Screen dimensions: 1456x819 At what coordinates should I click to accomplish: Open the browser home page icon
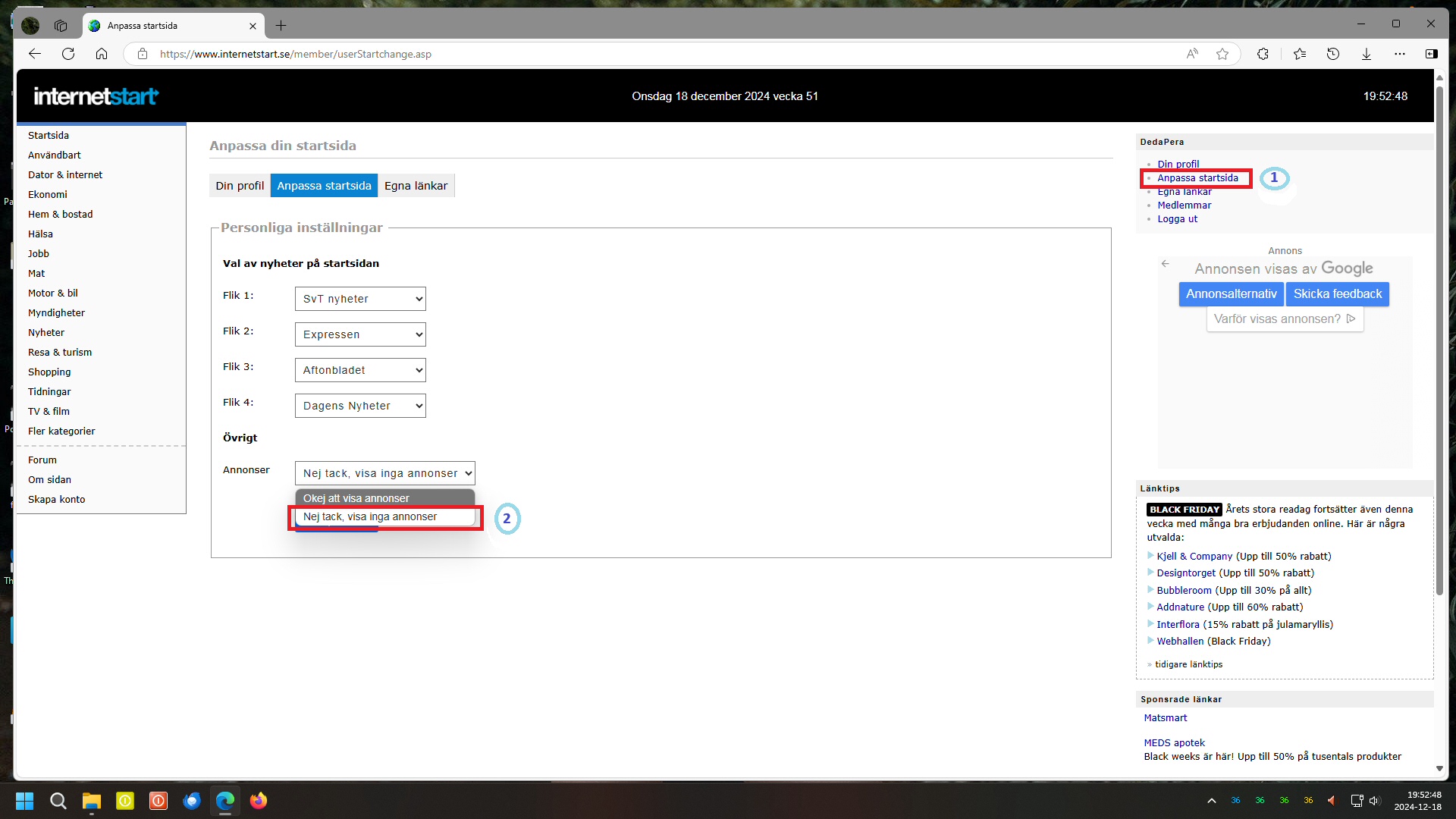pyautogui.click(x=102, y=54)
